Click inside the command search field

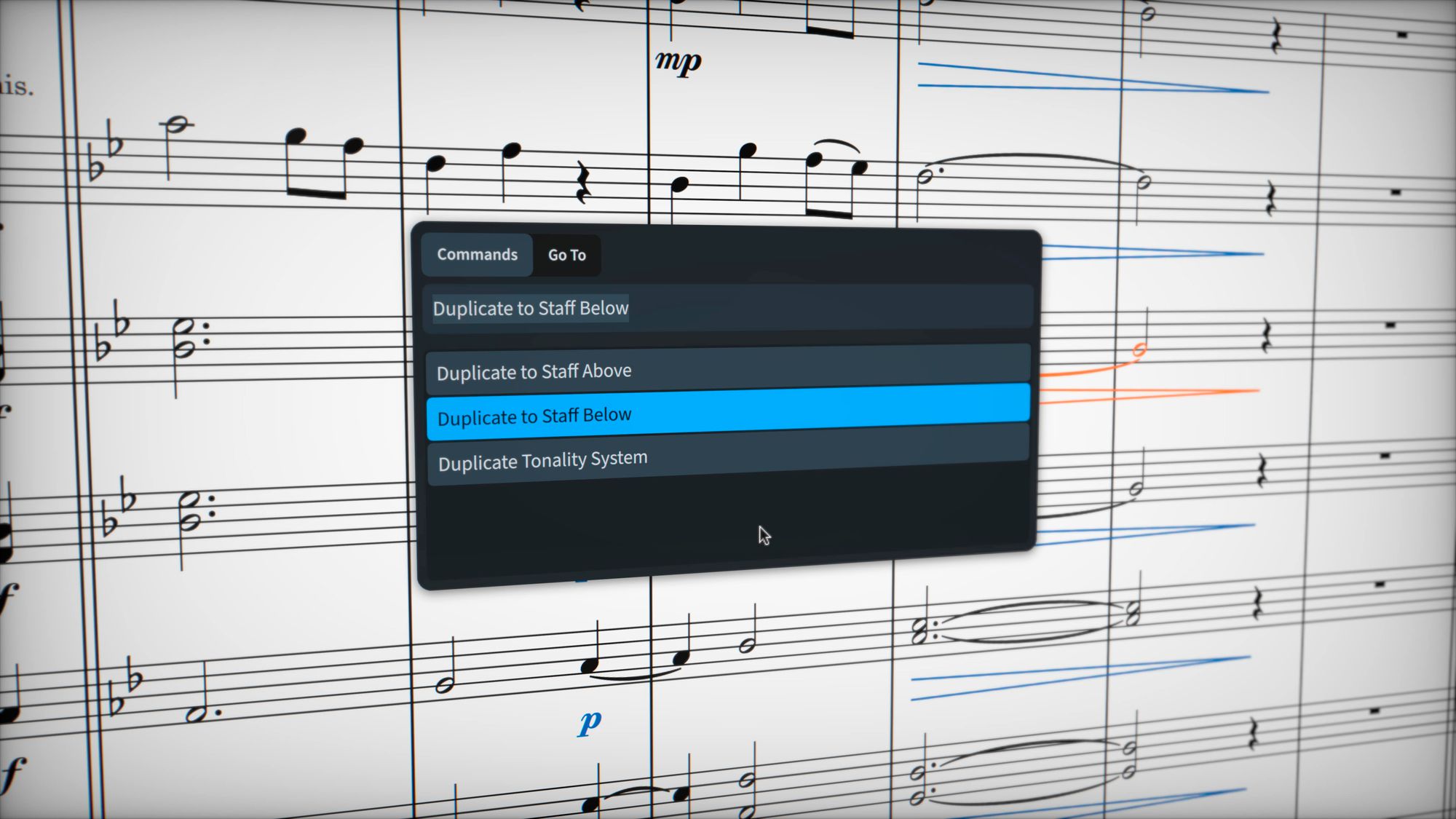tap(728, 309)
